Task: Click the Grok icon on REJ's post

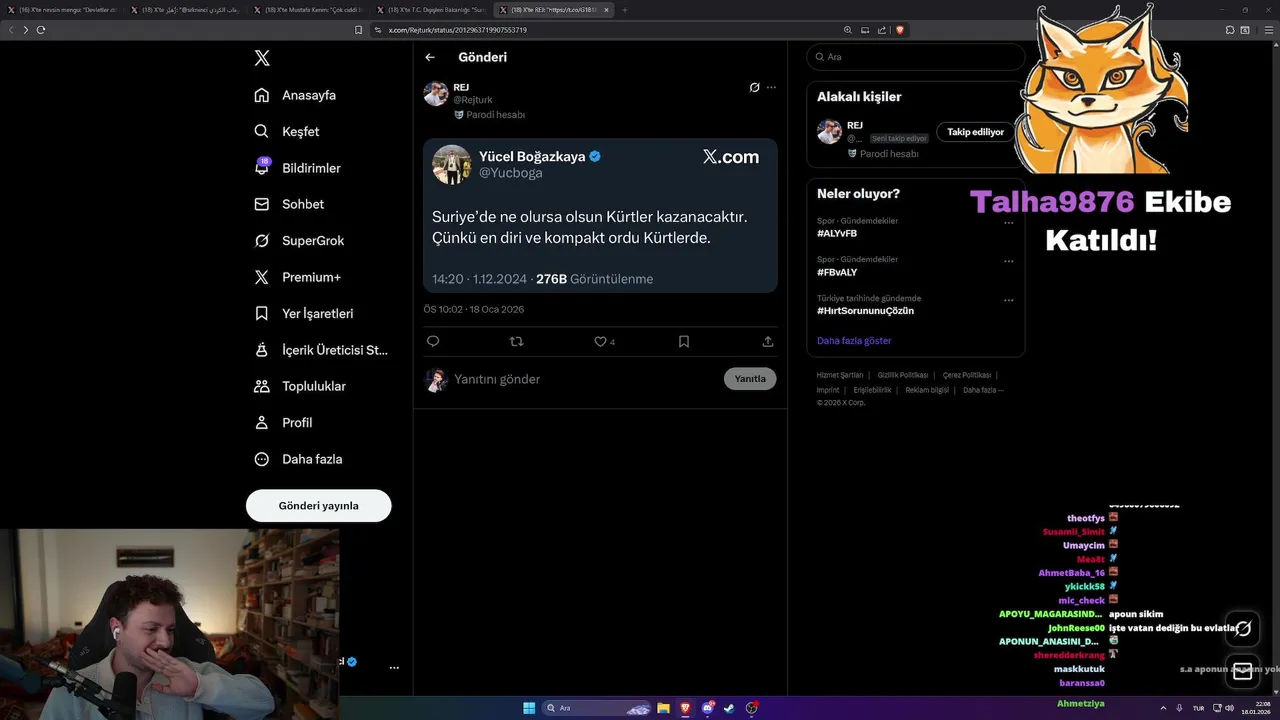Action: 755,87
